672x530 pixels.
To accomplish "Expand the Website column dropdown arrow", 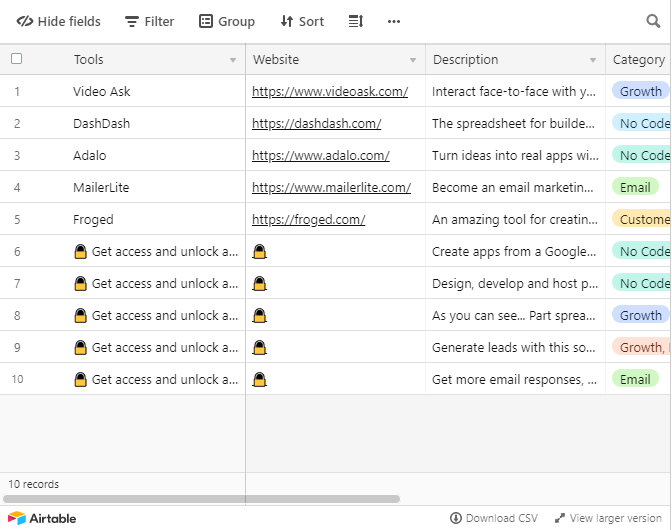I will point(413,60).
